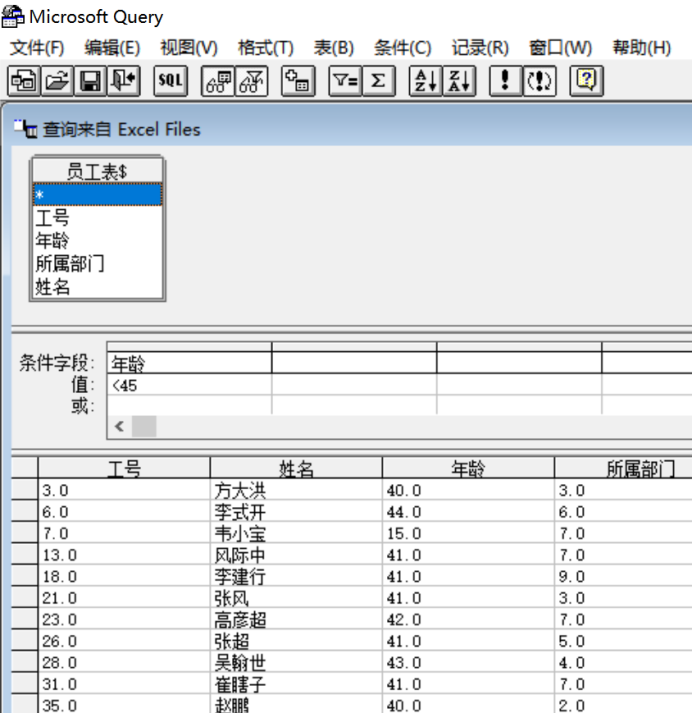Select 姓名 field in 员工表$ list
Image resolution: width=693 pixels, height=713 pixels.
pos(97,287)
